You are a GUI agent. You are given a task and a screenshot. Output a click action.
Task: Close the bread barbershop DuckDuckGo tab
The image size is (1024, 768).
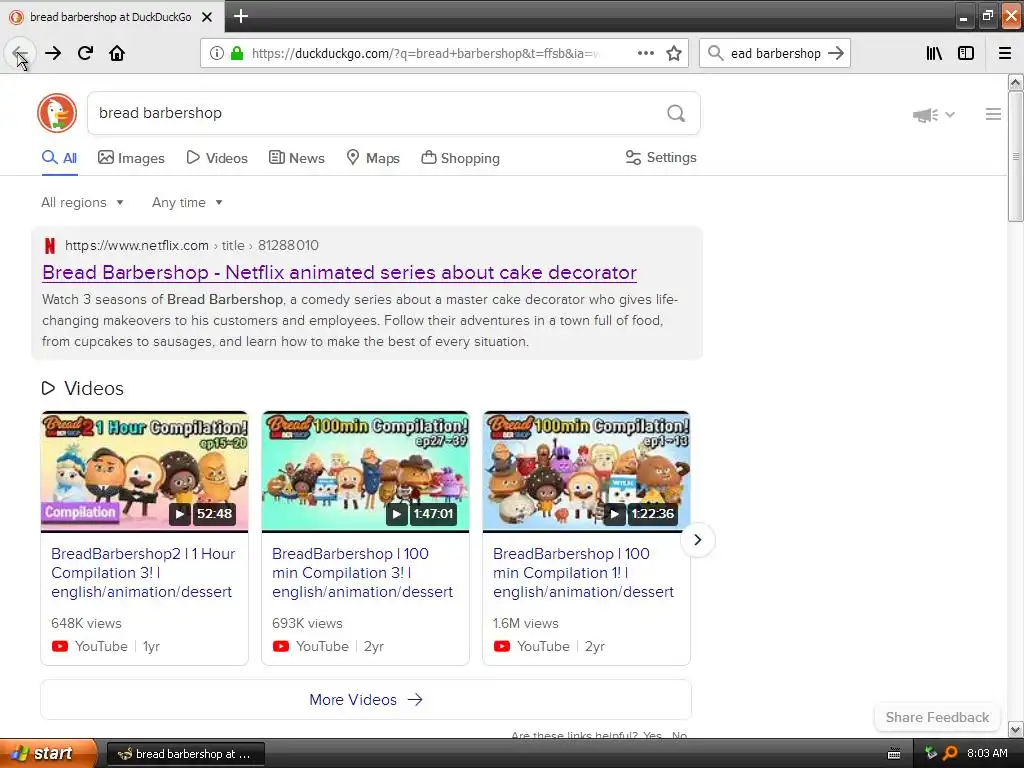click(x=207, y=17)
